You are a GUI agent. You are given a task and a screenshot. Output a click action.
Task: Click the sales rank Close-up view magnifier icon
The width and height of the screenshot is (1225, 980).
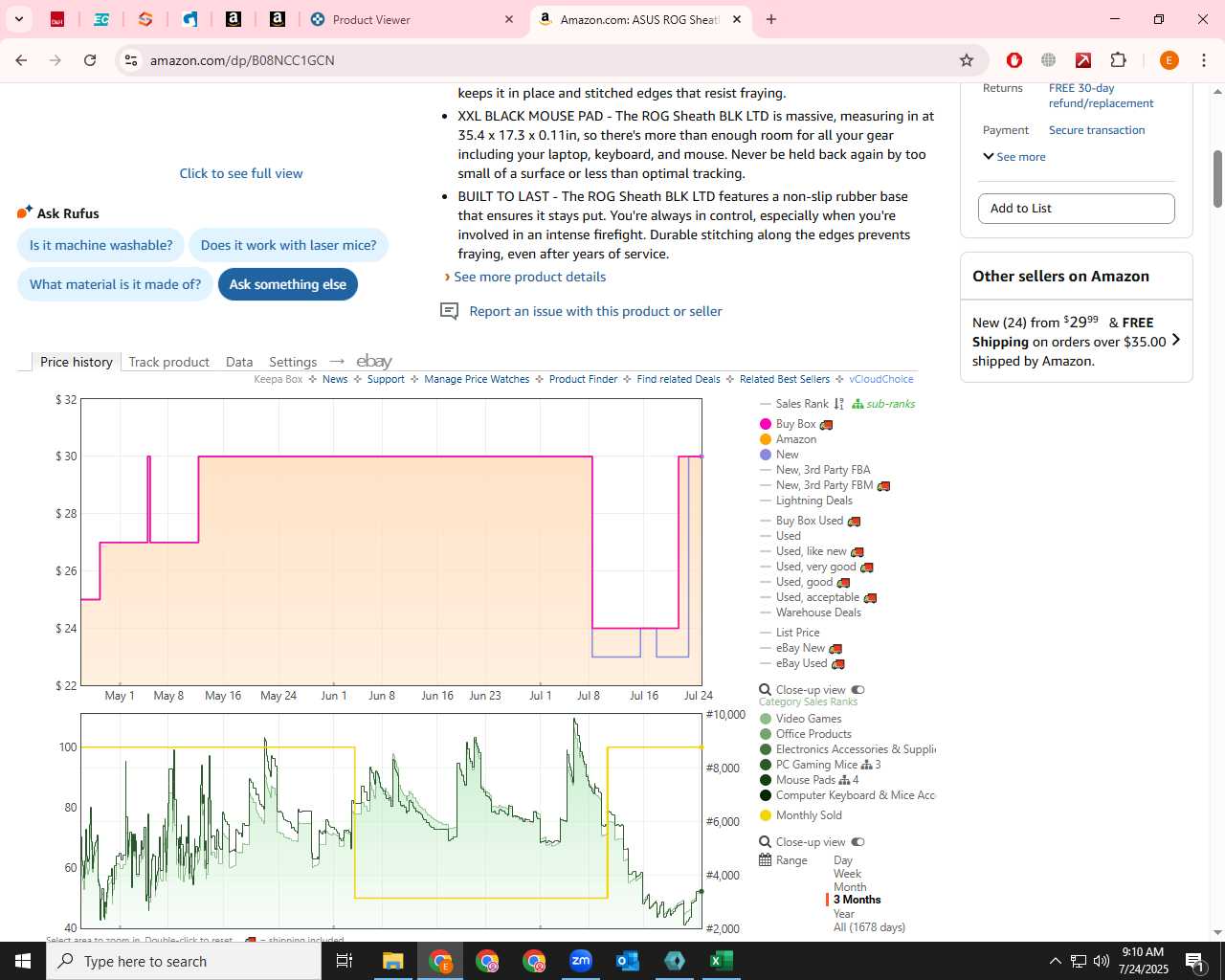(x=766, y=842)
